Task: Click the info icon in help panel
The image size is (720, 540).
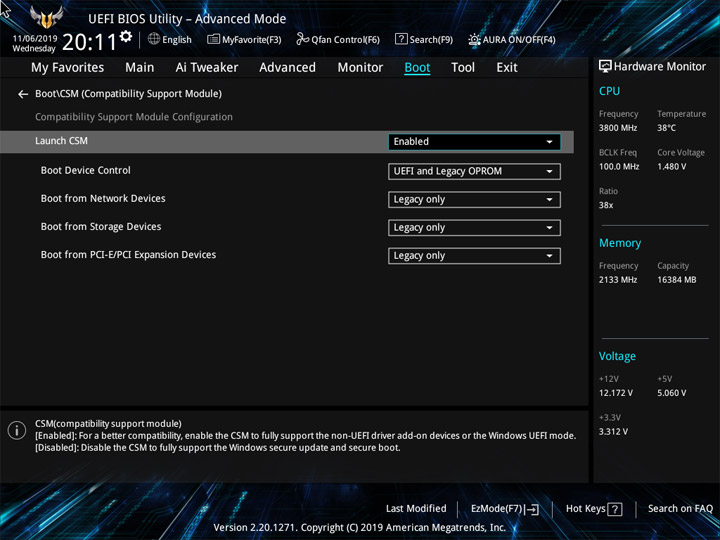Action: (17, 431)
